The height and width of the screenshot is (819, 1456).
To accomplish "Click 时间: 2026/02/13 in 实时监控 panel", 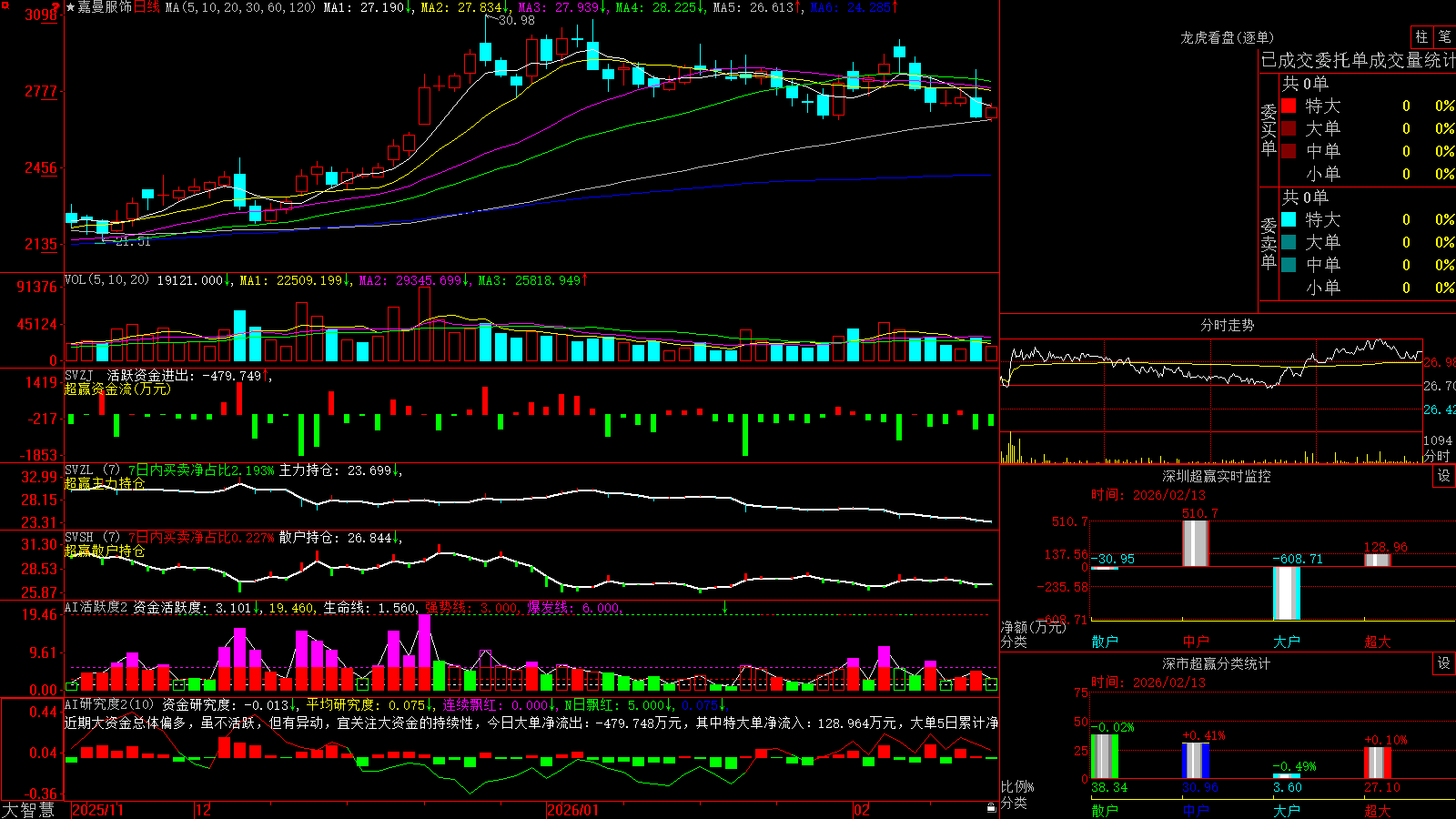I will (1148, 495).
